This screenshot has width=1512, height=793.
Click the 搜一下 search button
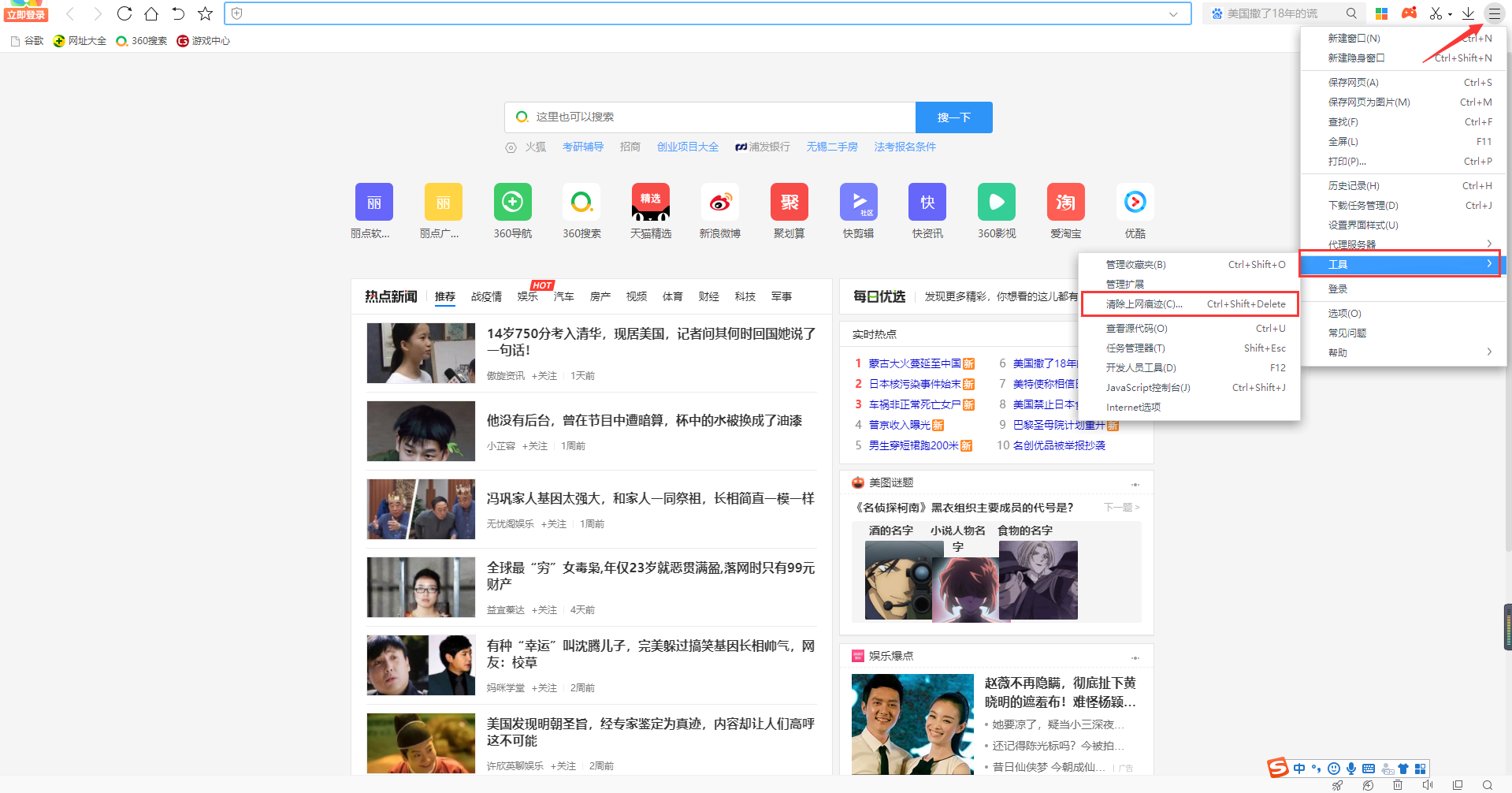point(953,117)
